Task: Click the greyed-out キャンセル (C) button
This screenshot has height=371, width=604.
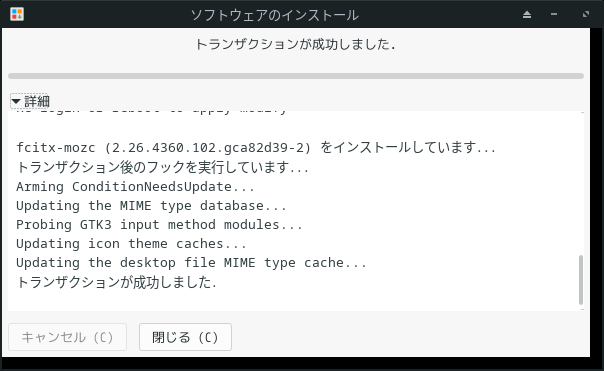Action: pyautogui.click(x=67, y=337)
